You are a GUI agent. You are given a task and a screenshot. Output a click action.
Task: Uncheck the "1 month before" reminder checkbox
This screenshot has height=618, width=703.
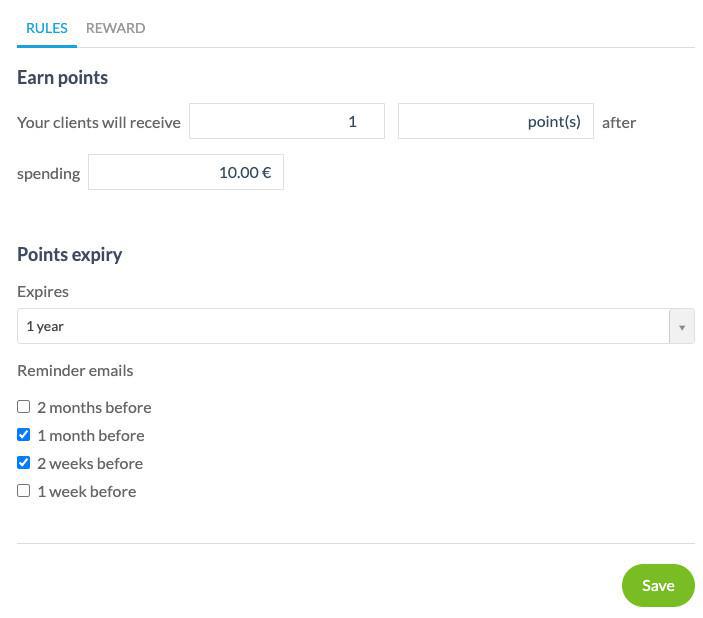24,435
